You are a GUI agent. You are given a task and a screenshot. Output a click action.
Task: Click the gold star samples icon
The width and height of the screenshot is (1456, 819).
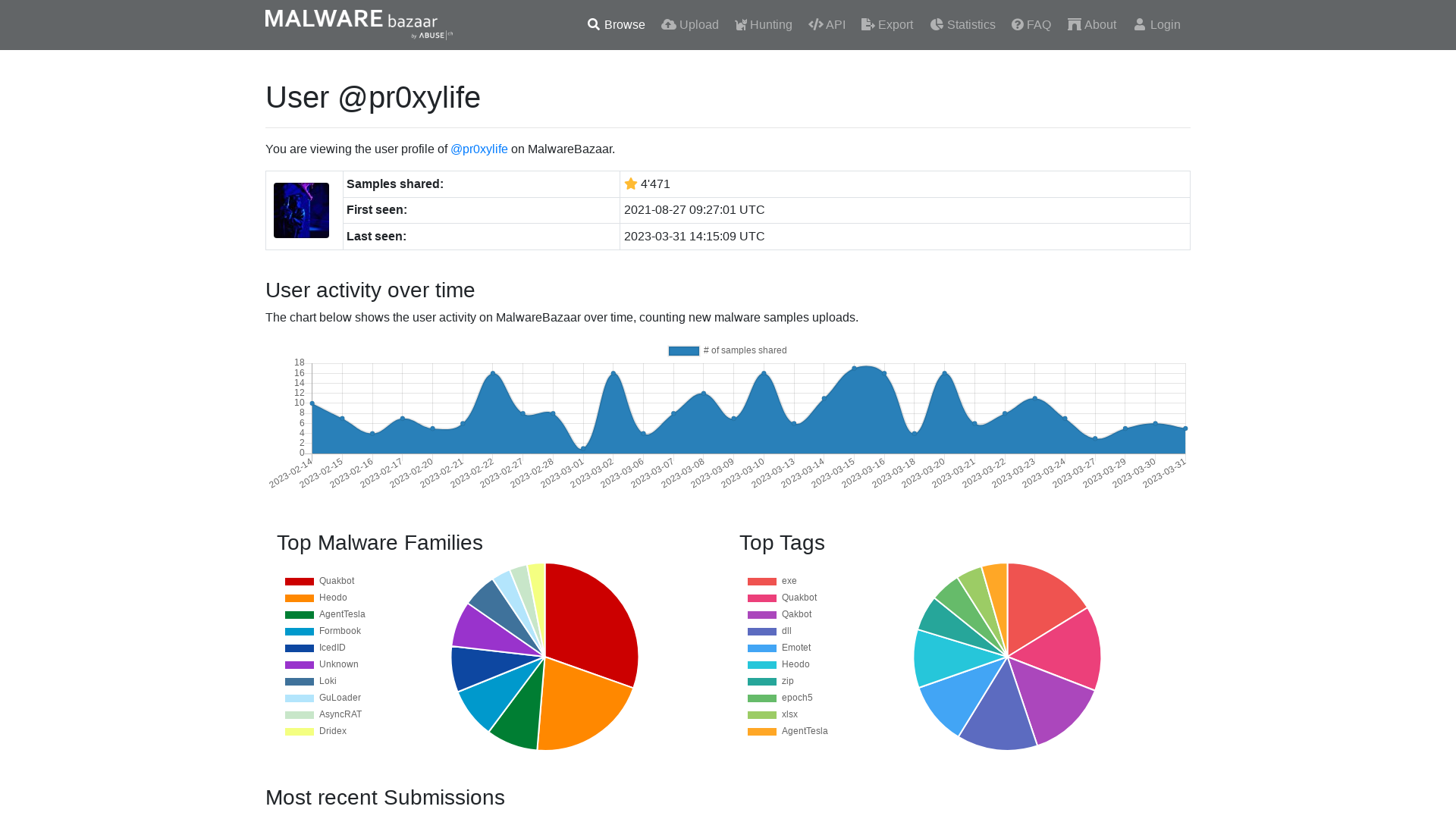click(631, 184)
